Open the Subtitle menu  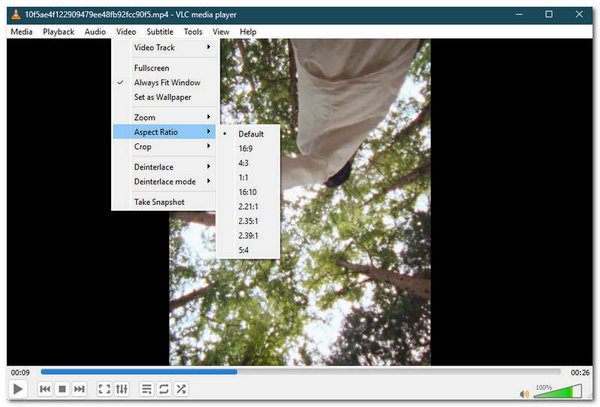(x=159, y=32)
